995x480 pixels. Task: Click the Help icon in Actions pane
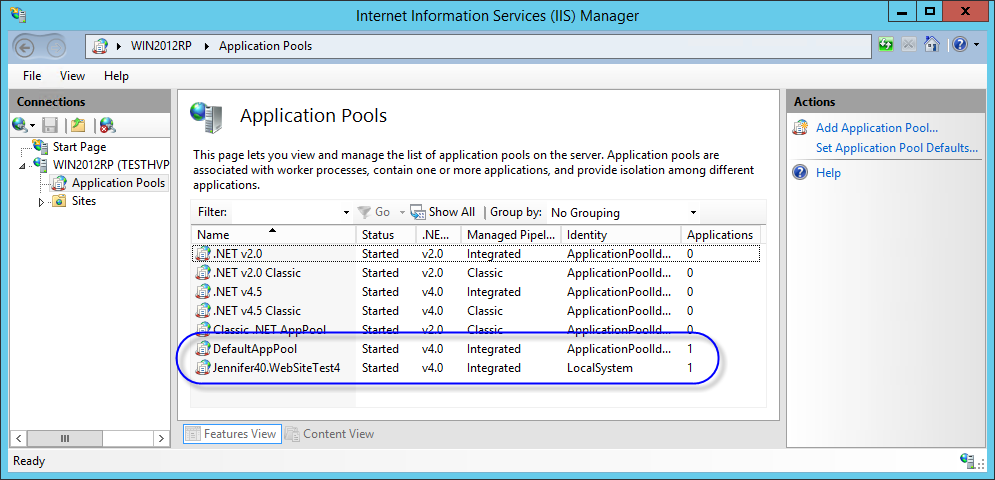(x=800, y=172)
